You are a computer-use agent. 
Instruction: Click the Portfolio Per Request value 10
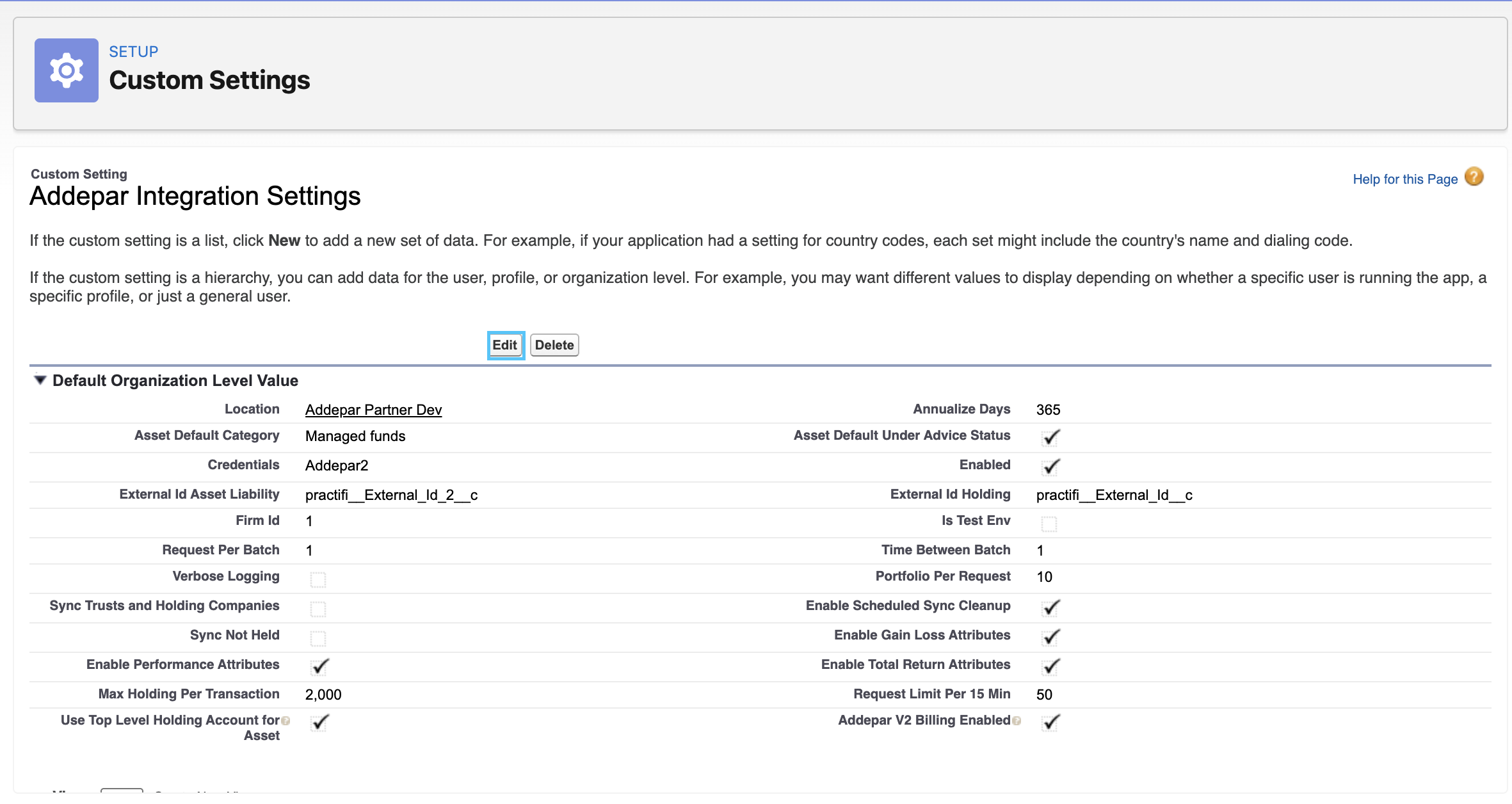pos(1044,577)
